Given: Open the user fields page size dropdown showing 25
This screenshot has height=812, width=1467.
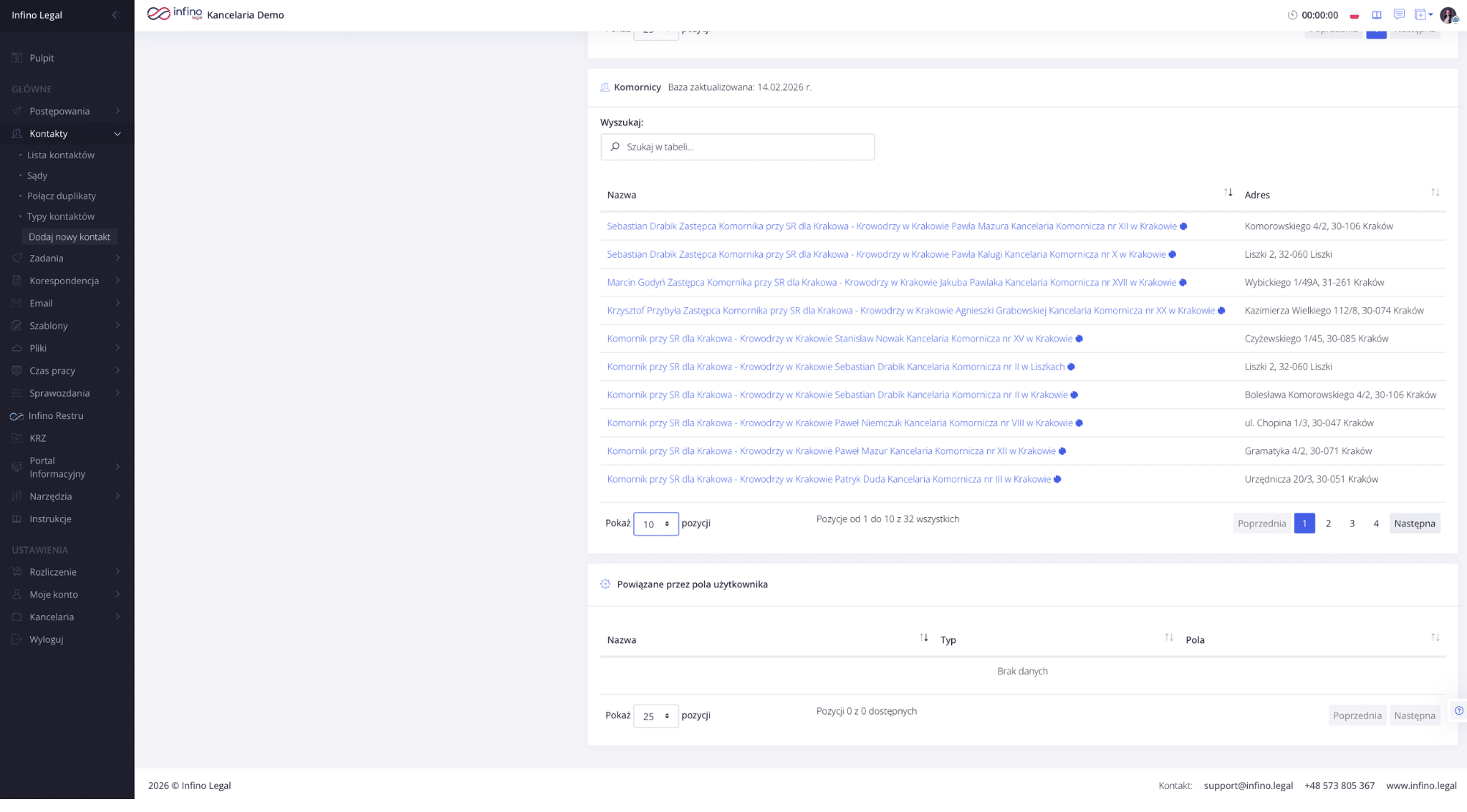Looking at the screenshot, I should click(655, 716).
